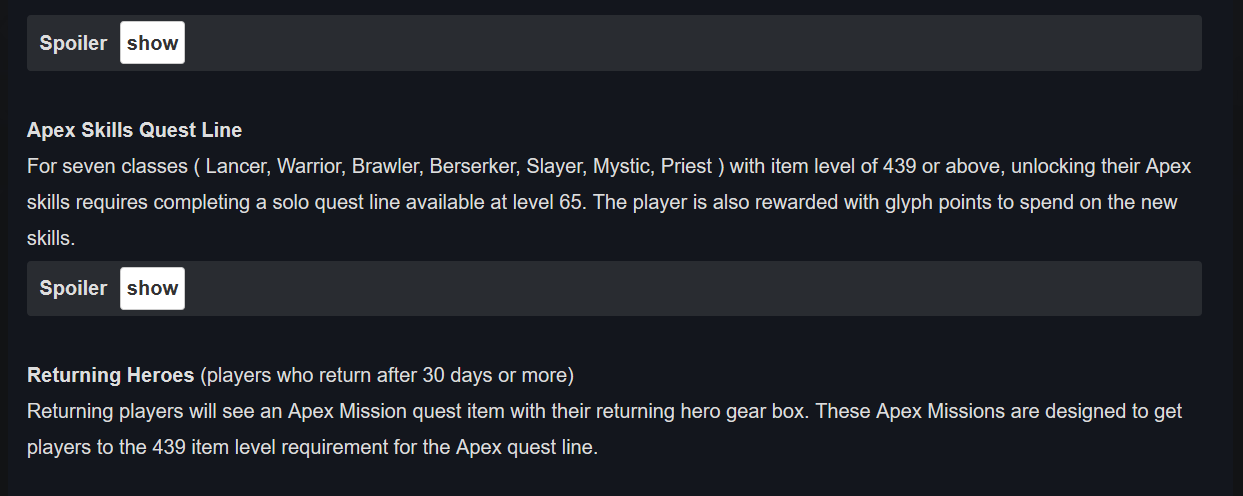This screenshot has height=496, width=1243.
Task: Click the empty area of the topmost spoiler bar
Action: 690,43
